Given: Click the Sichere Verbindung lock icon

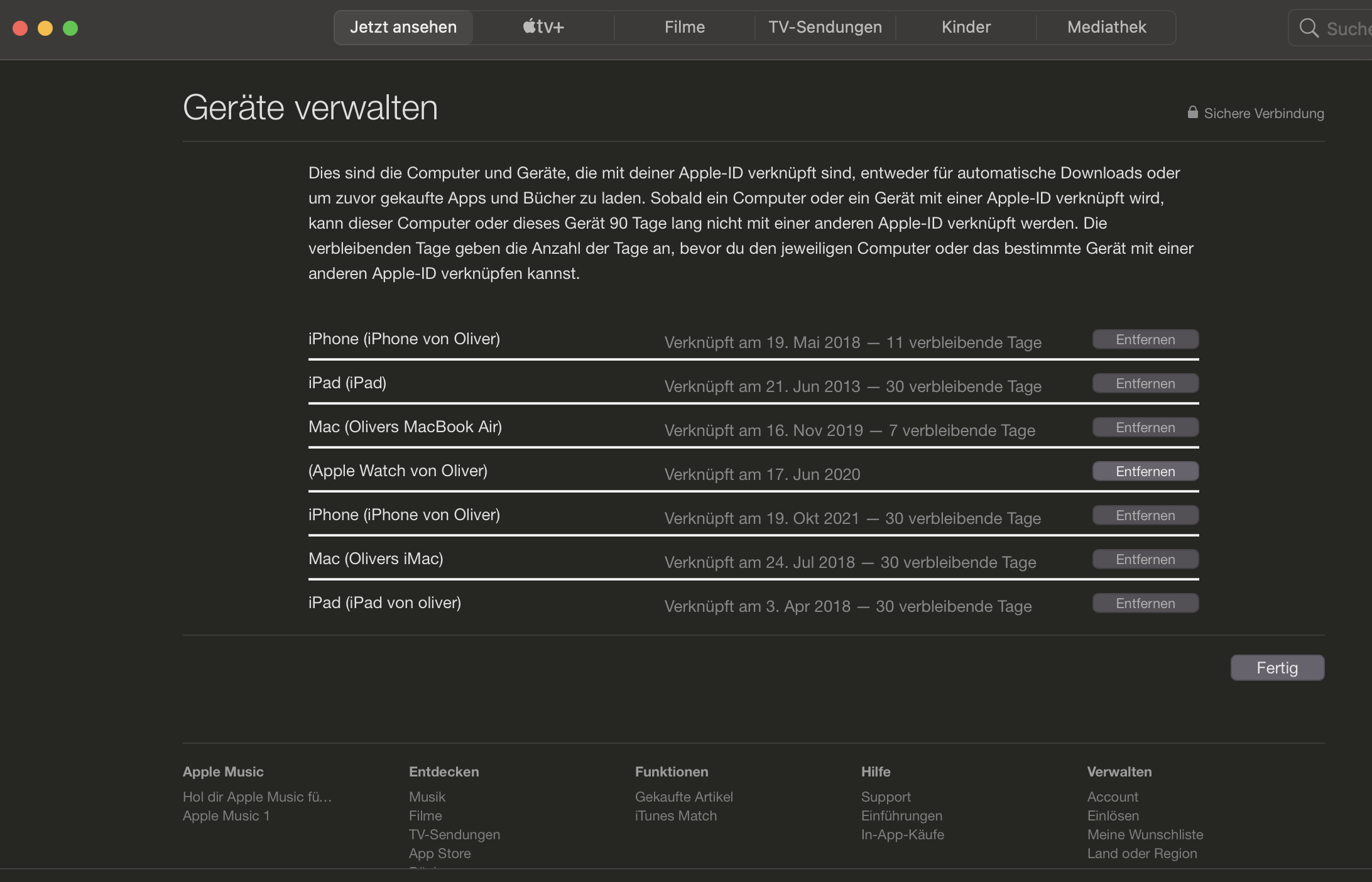Looking at the screenshot, I should click(x=1192, y=112).
